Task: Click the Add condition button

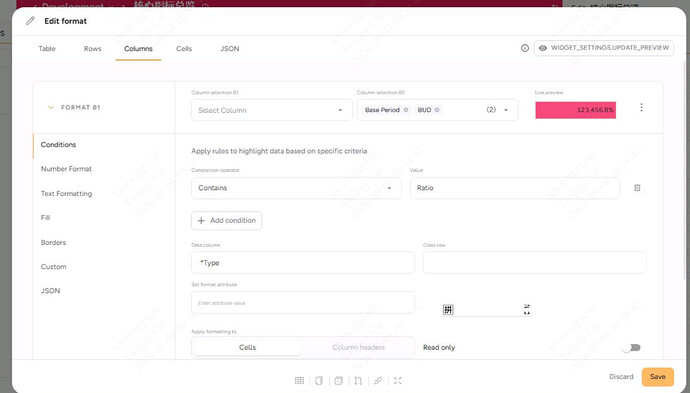Action: 227,220
